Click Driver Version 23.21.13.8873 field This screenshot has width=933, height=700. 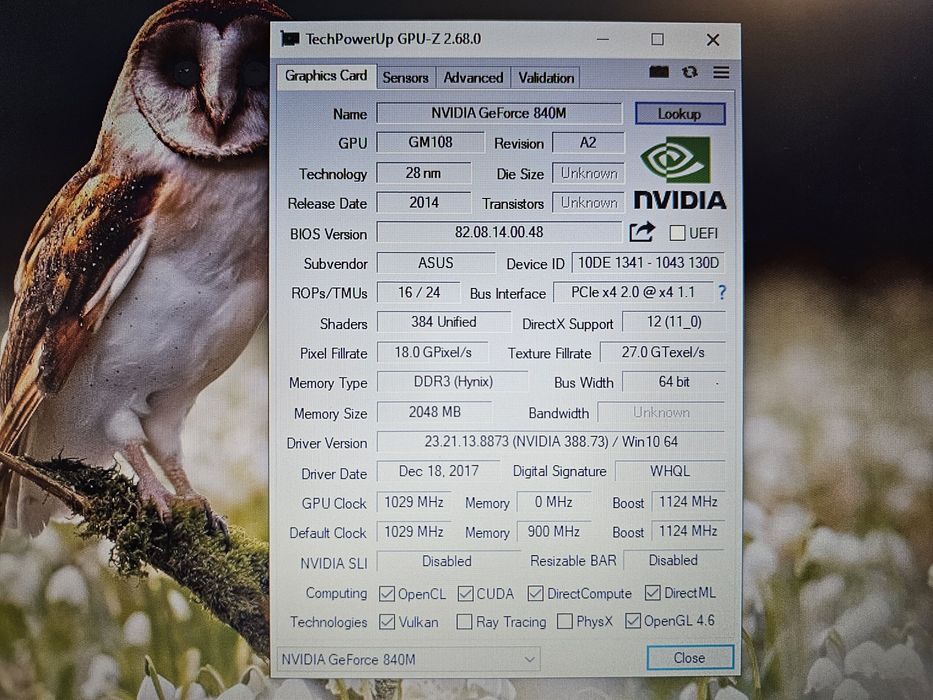(551, 442)
